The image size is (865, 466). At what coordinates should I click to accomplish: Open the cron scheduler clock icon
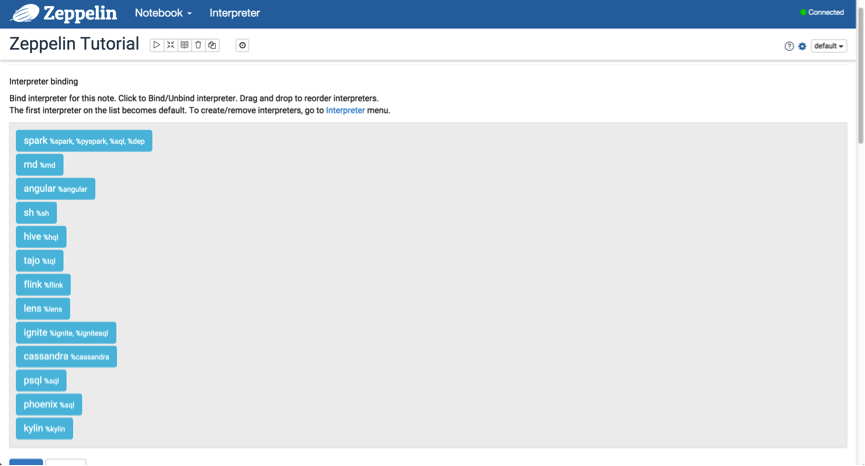click(242, 45)
